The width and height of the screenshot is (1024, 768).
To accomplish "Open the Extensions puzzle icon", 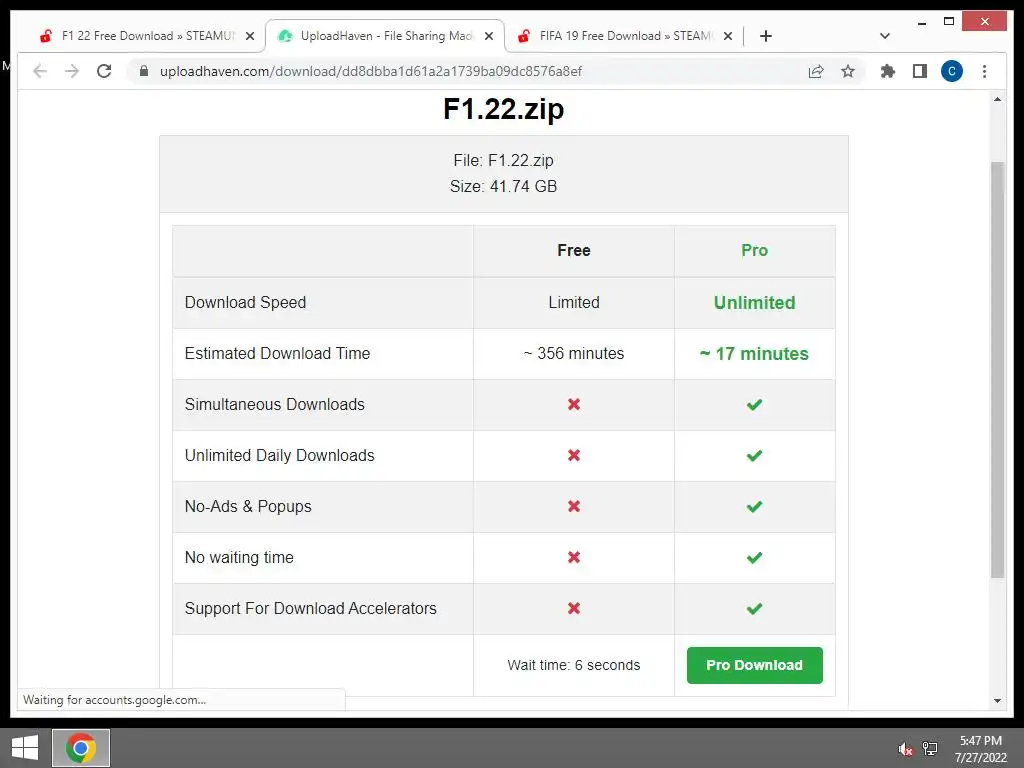I will [x=888, y=71].
